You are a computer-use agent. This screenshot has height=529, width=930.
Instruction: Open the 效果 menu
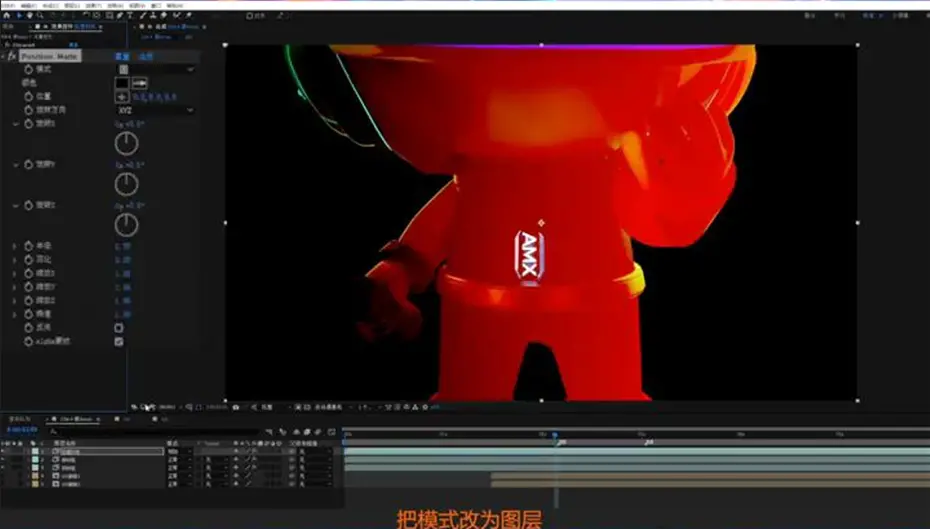point(94,5)
